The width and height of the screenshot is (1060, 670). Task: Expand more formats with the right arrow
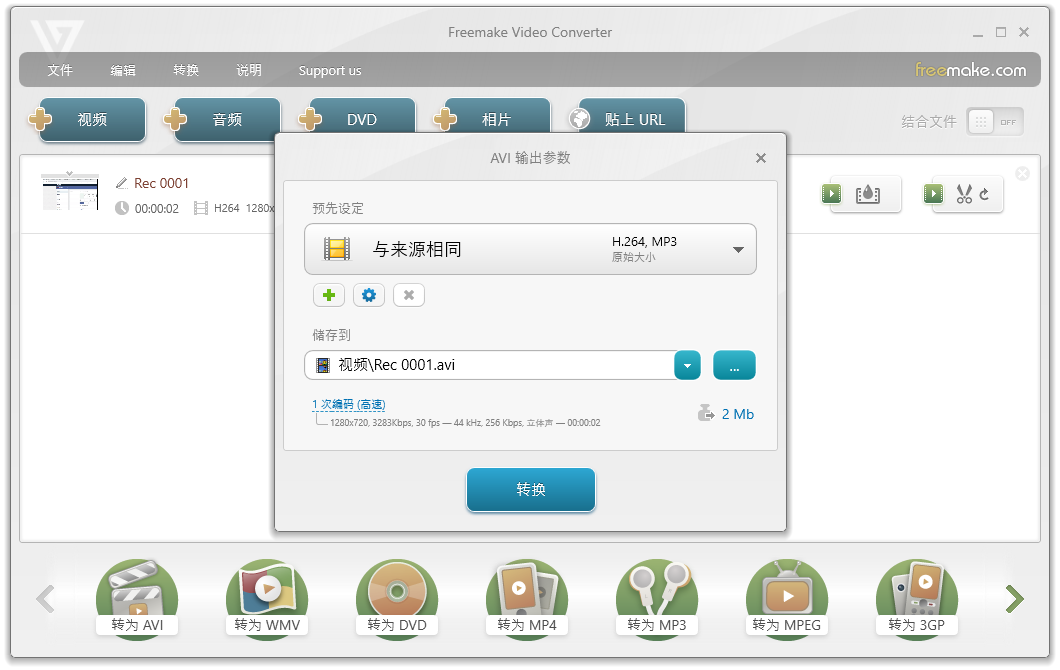[1014, 598]
